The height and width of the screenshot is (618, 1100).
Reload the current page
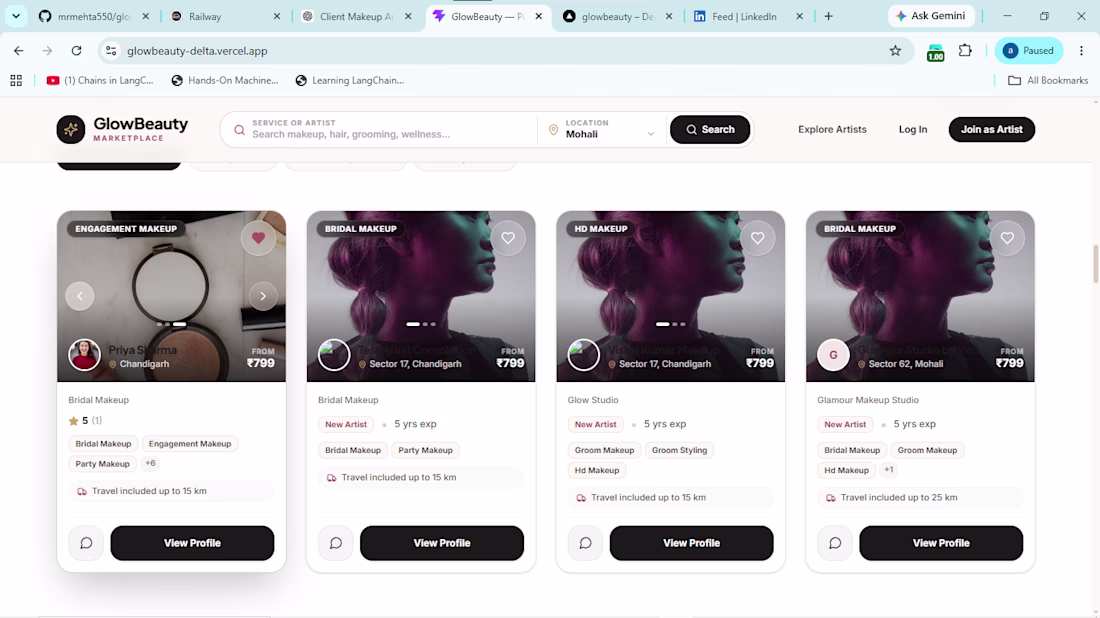[76, 51]
